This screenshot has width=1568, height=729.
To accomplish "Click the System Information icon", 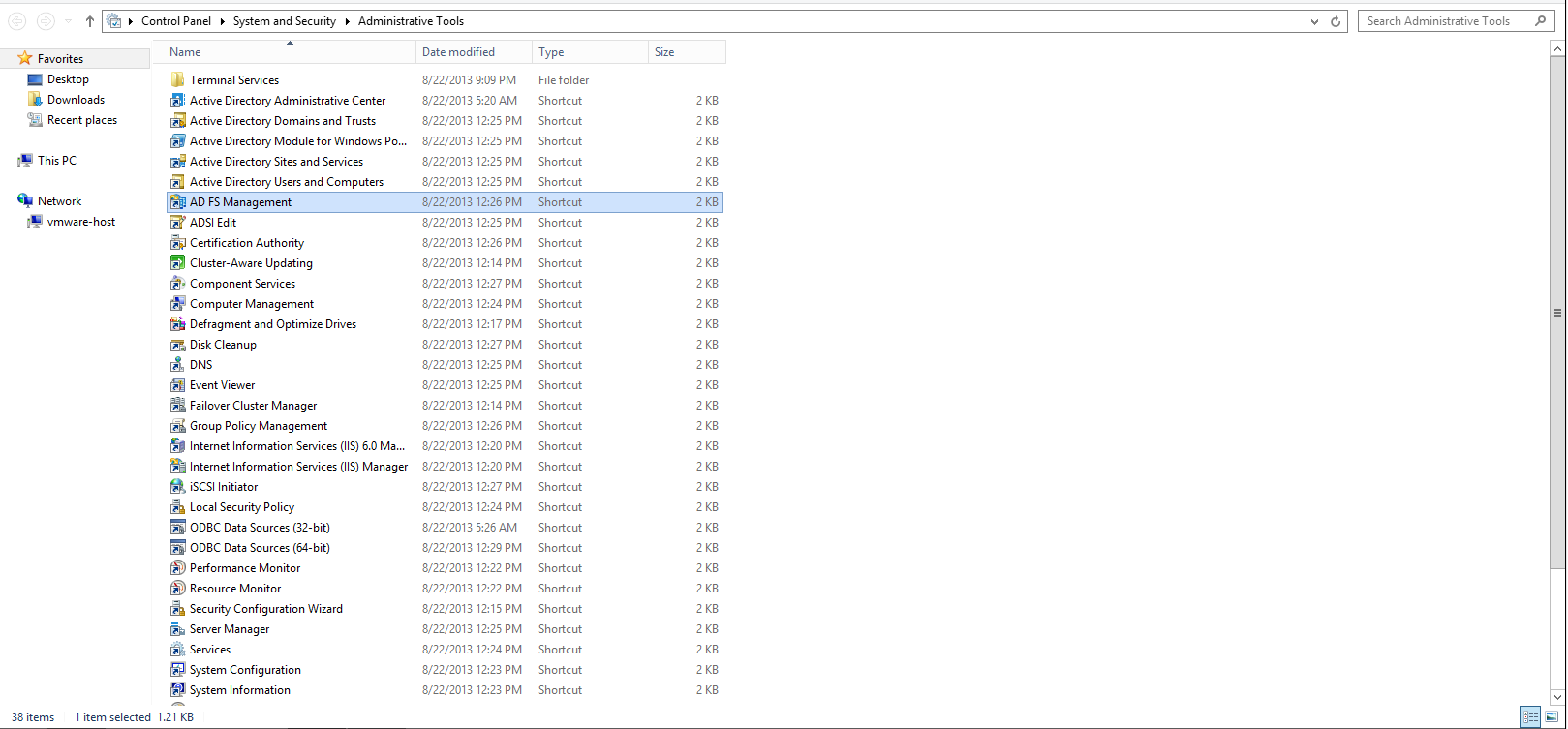I will (178, 690).
